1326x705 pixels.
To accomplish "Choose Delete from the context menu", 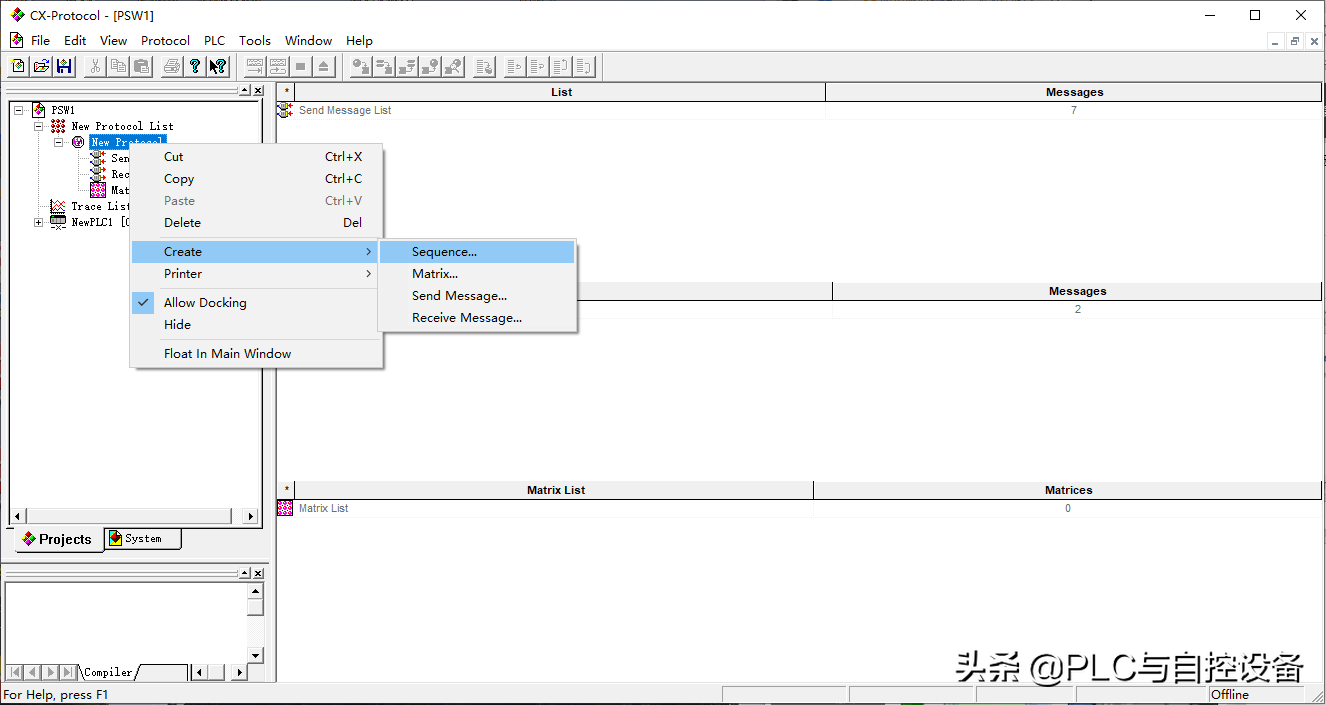I will (x=257, y=223).
